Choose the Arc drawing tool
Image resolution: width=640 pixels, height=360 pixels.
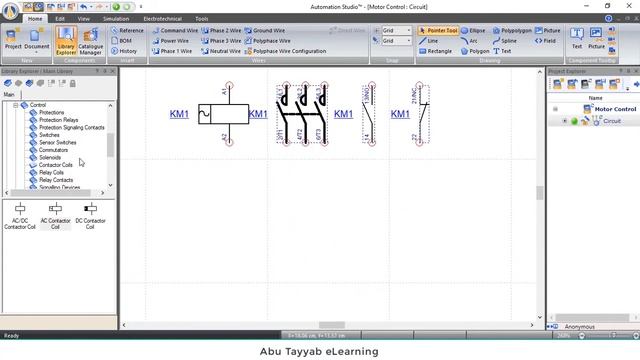(x=469, y=41)
